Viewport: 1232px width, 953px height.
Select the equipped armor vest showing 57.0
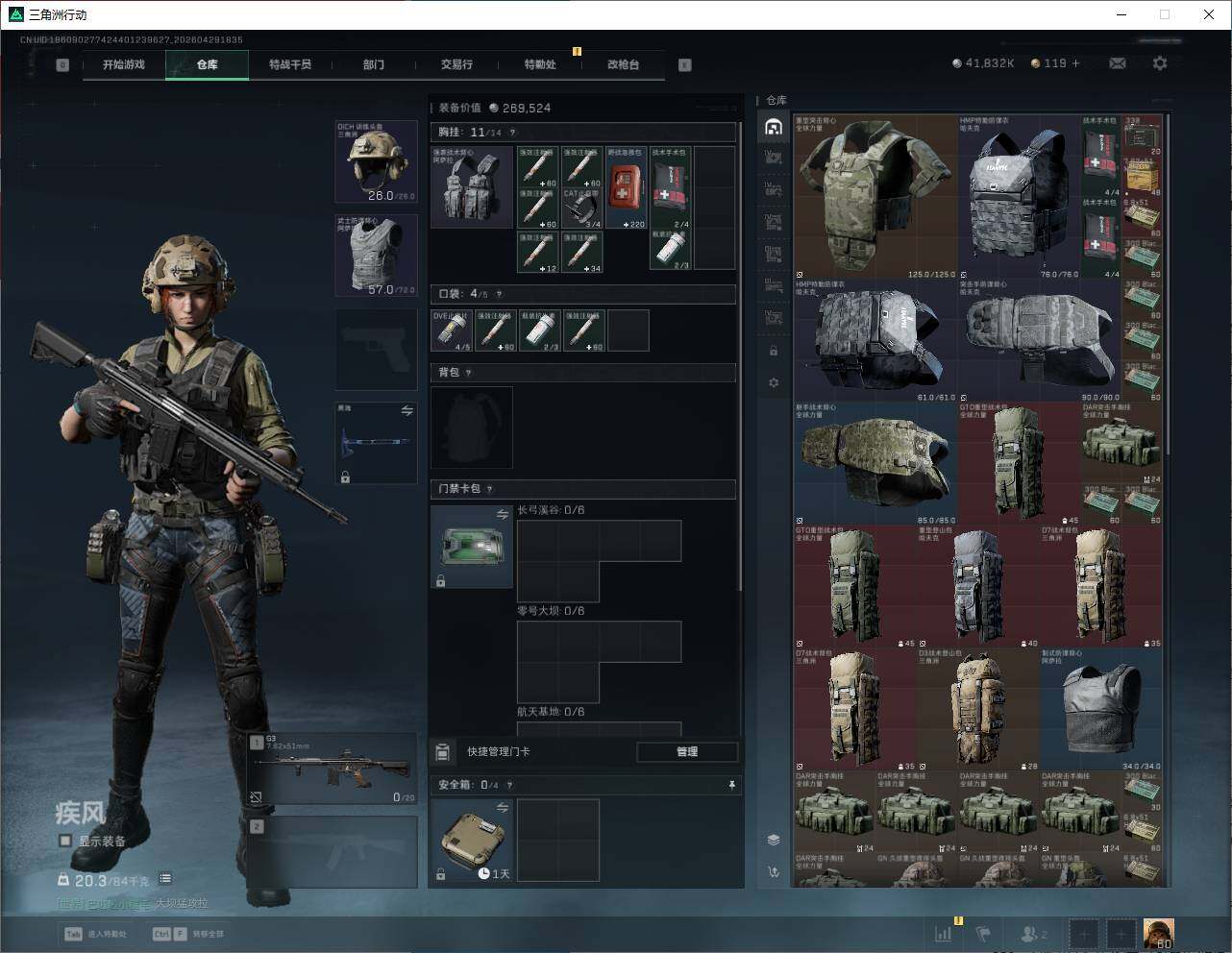376,256
